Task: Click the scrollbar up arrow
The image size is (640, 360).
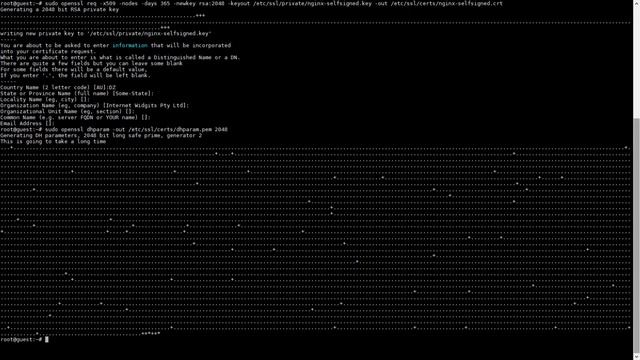Action: (636, 3)
